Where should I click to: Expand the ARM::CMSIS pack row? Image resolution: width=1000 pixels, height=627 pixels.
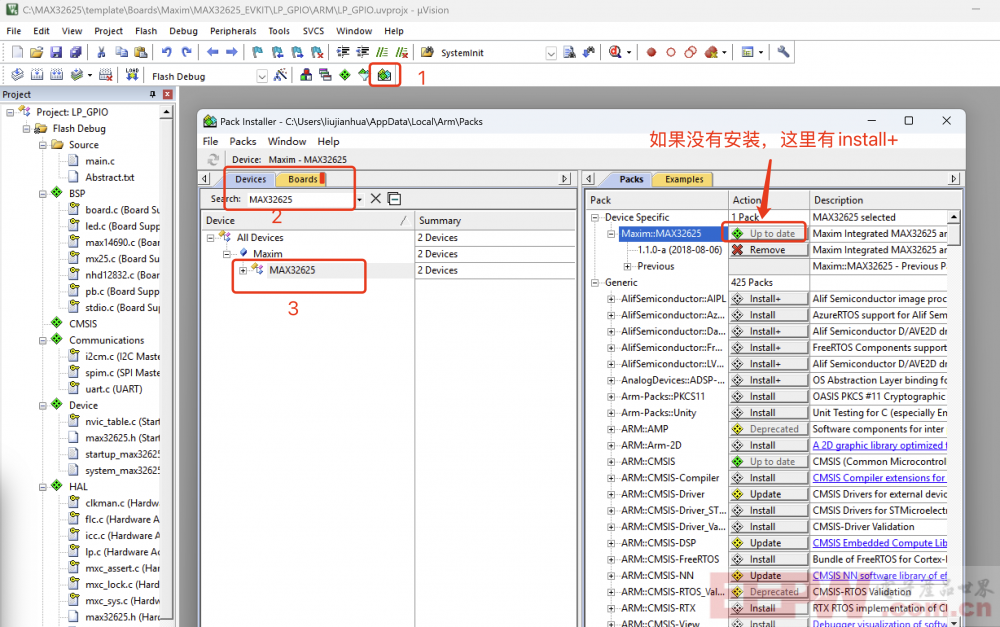[x=611, y=462]
